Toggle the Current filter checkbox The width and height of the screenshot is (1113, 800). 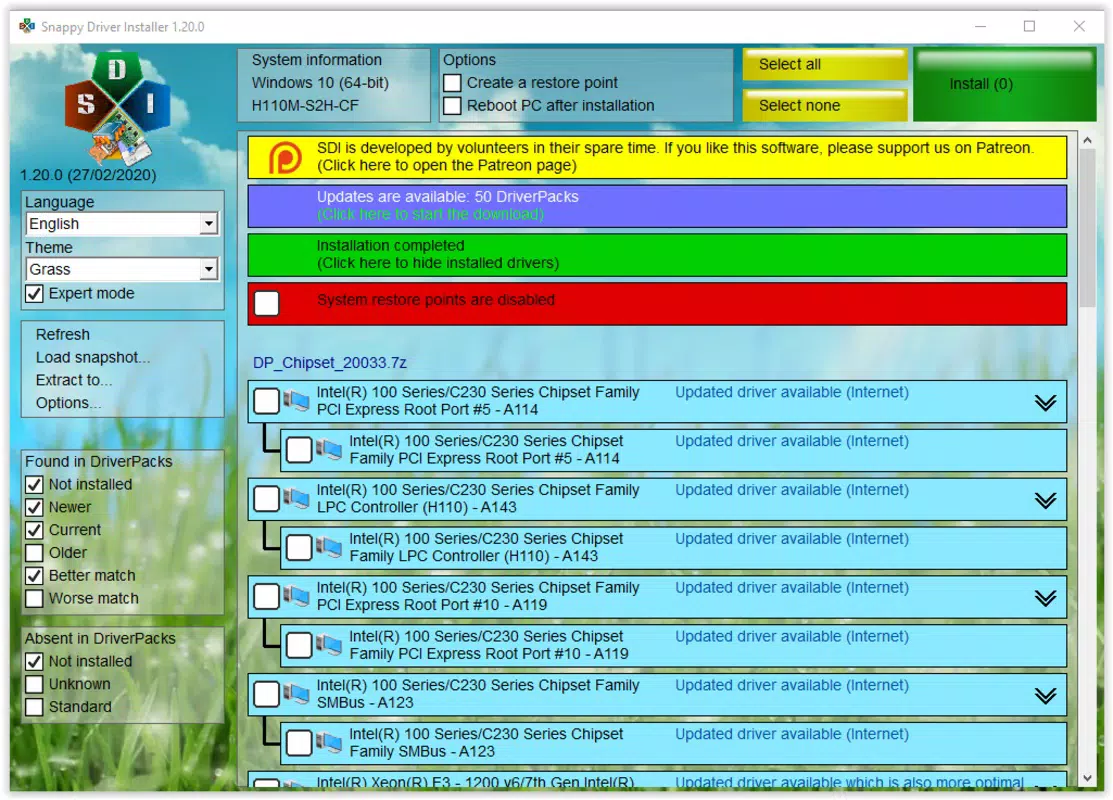(x=34, y=530)
